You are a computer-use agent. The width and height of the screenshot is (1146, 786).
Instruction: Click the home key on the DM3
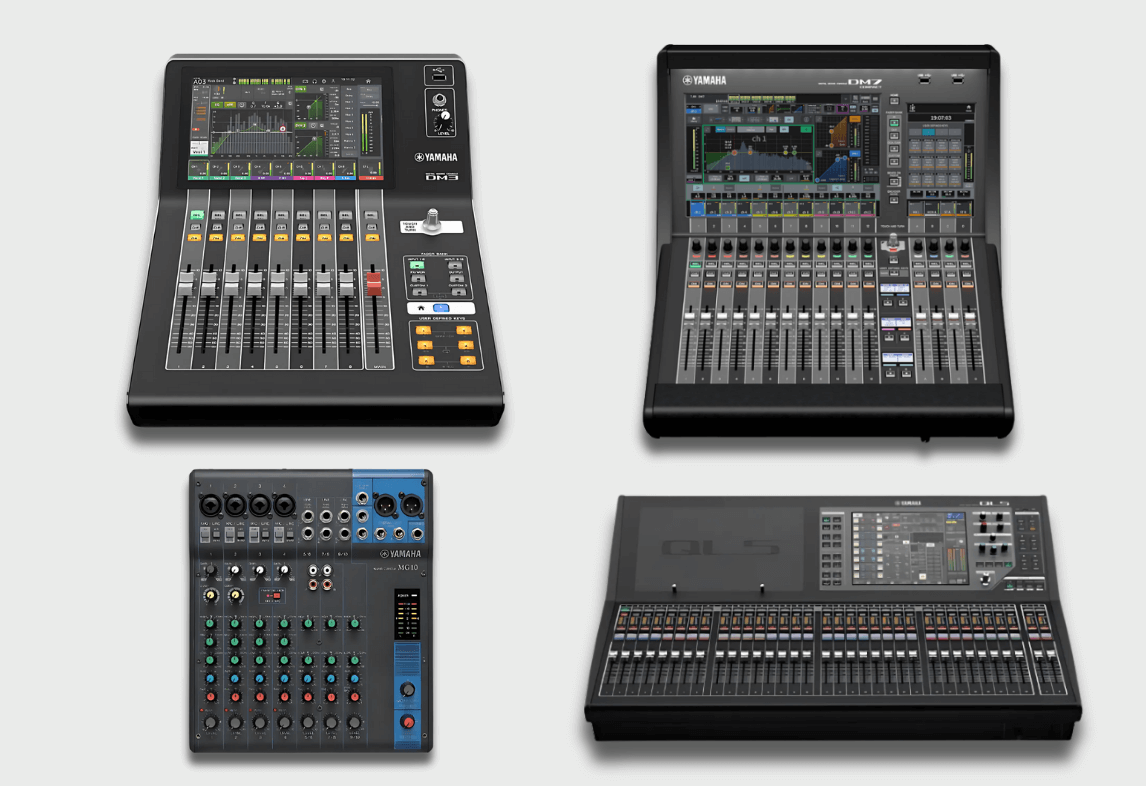click(x=421, y=308)
